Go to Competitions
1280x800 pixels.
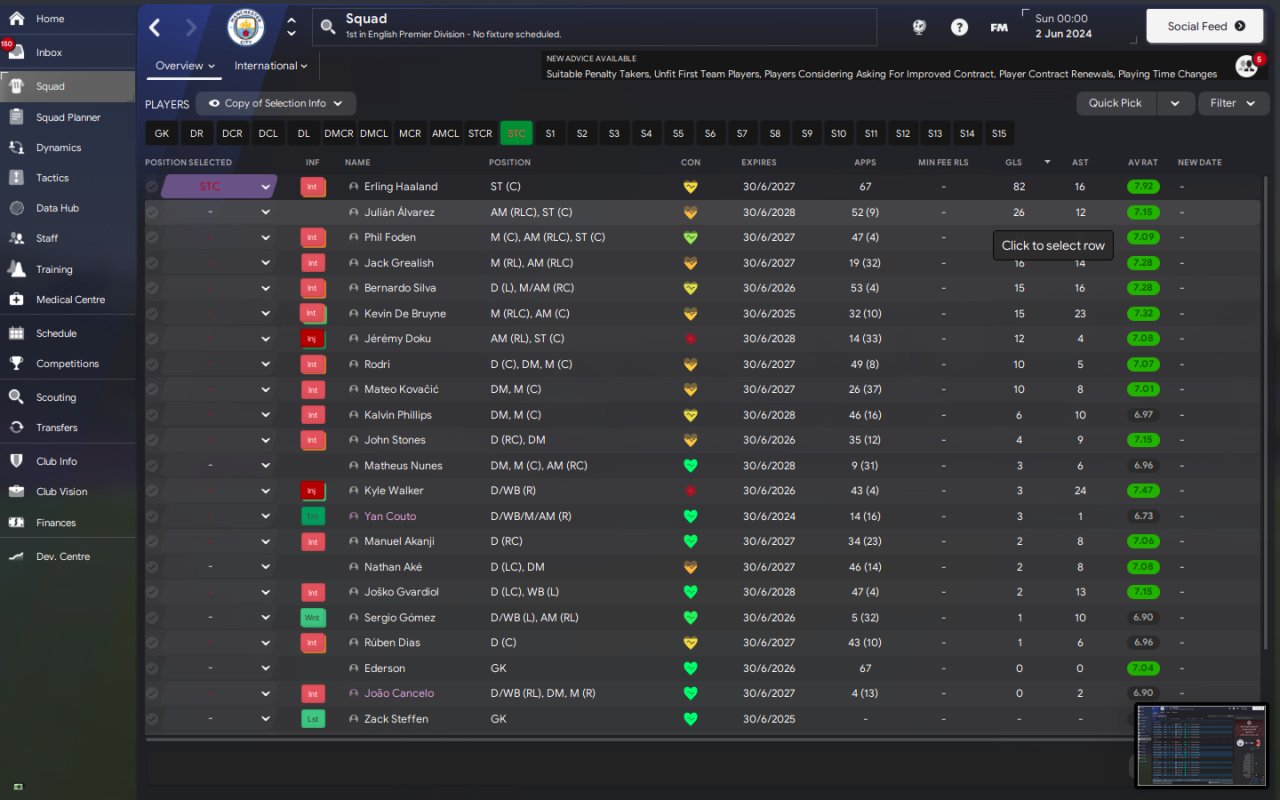pos(67,363)
